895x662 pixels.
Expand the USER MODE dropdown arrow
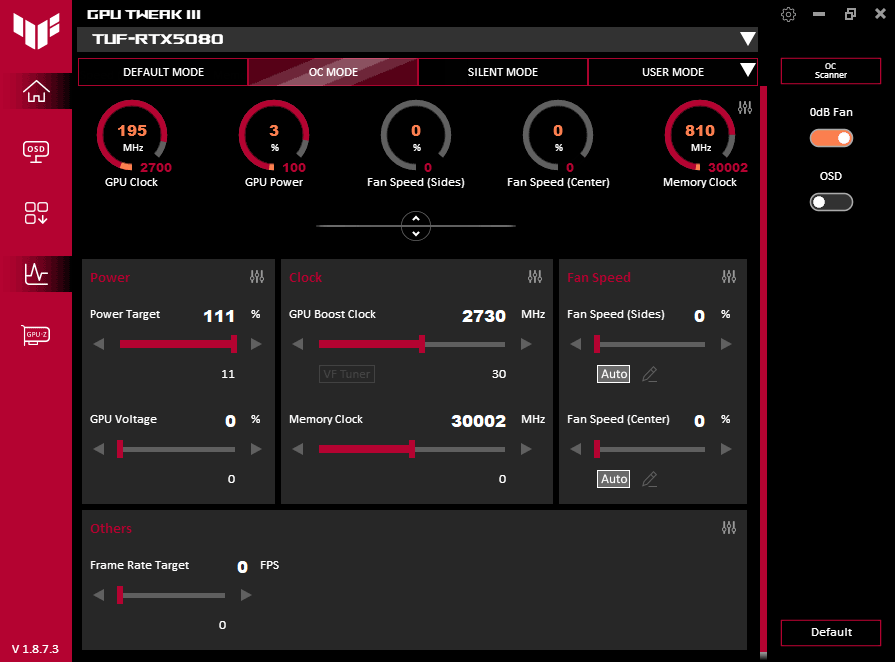click(746, 71)
